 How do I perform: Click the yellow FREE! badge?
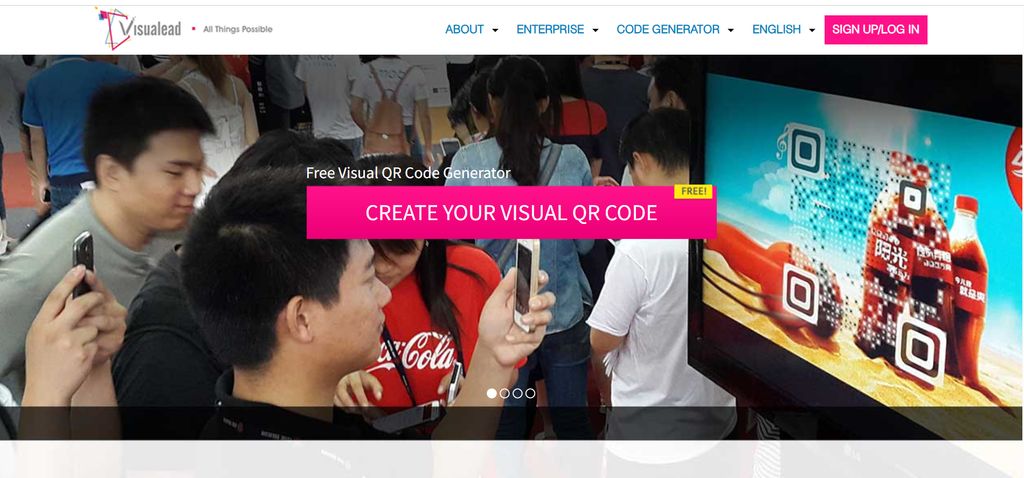[693, 191]
